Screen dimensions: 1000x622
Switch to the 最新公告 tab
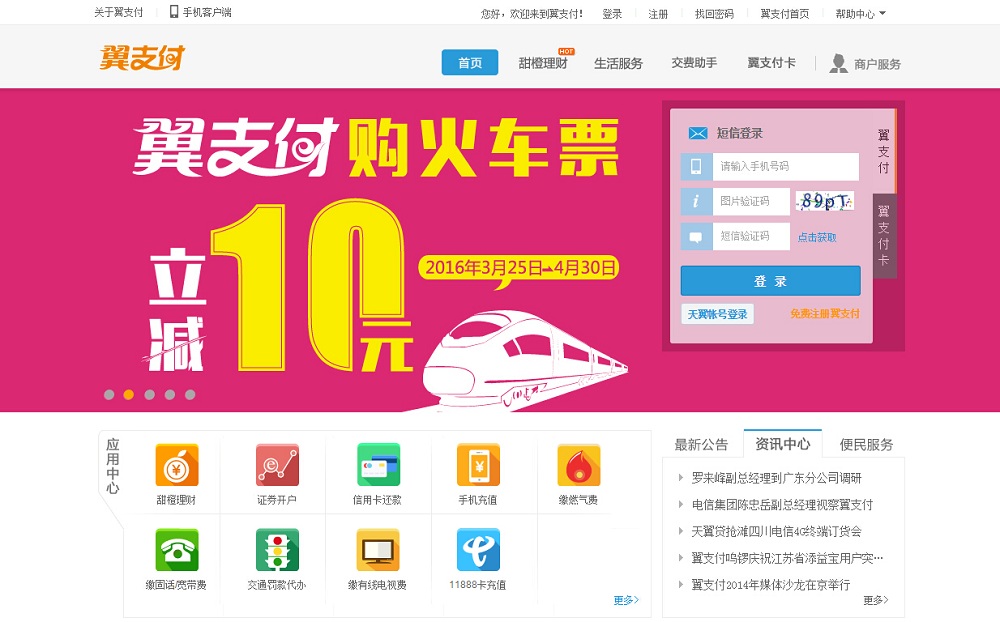702,445
